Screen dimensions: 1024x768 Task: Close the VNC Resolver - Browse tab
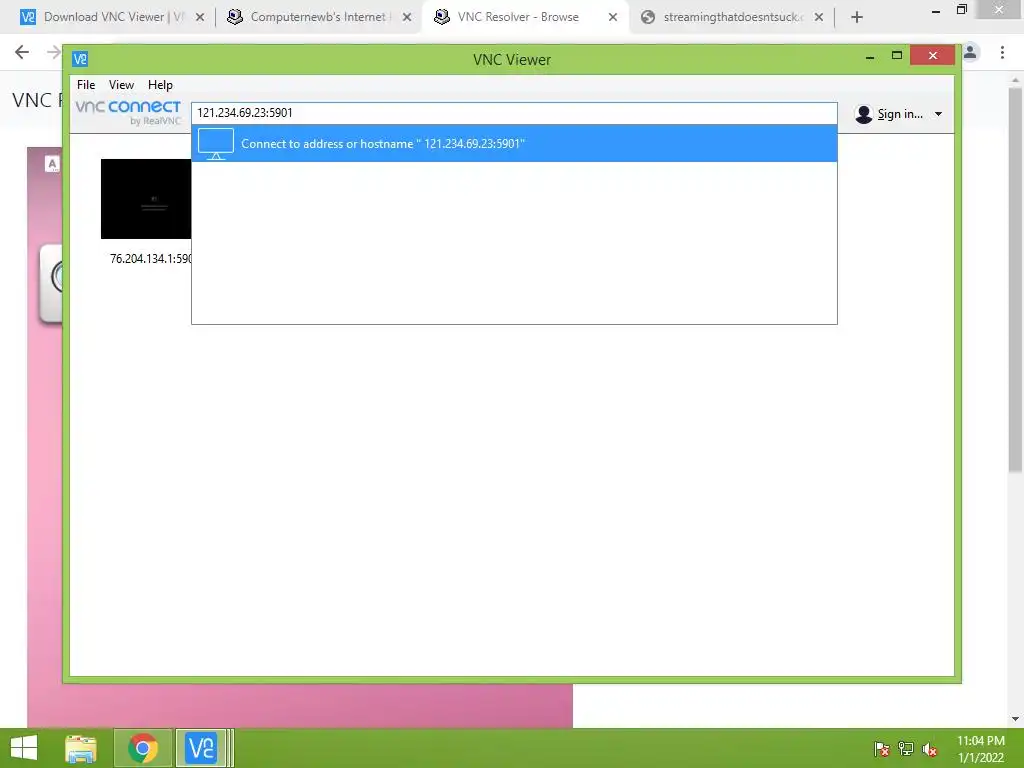tap(613, 17)
